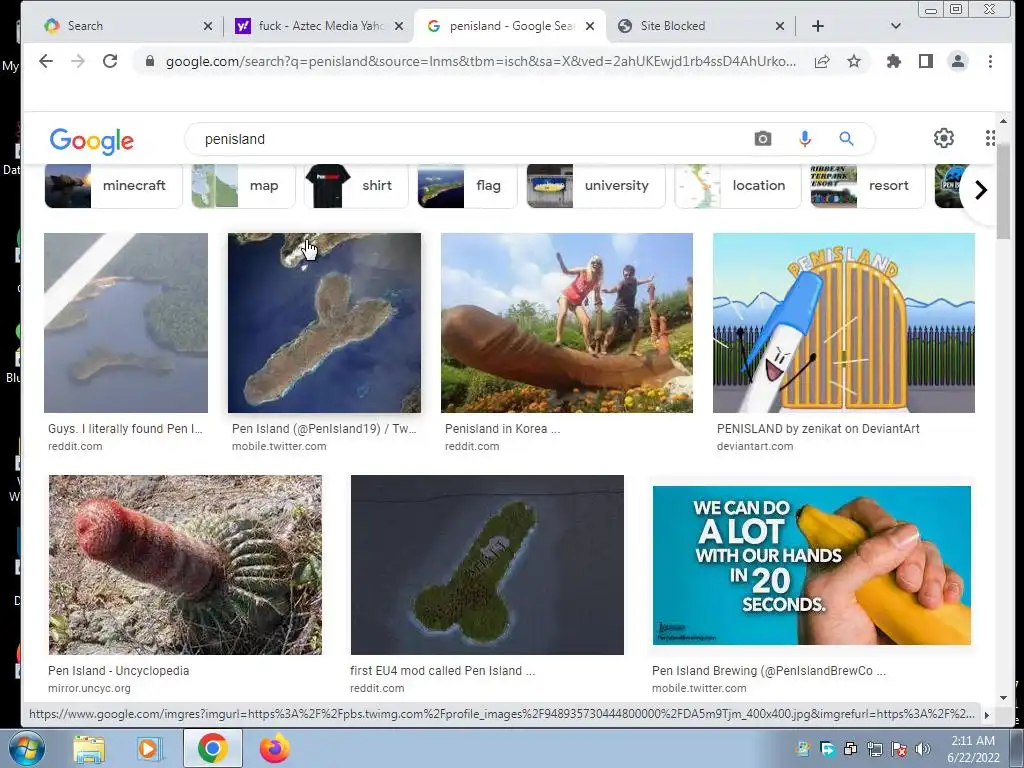Launch Windows Media Player from taskbar
This screenshot has height=768, width=1024.
click(149, 749)
